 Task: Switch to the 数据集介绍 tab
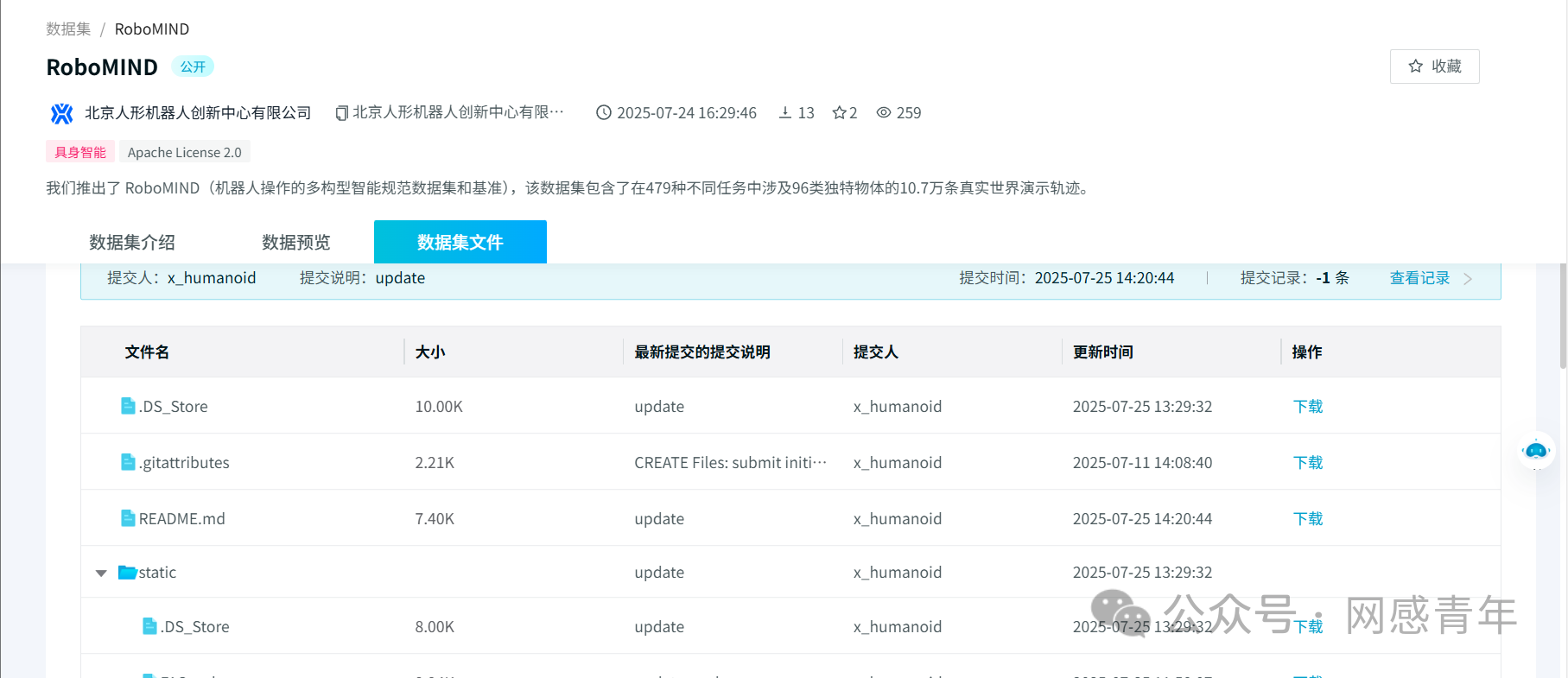132,242
